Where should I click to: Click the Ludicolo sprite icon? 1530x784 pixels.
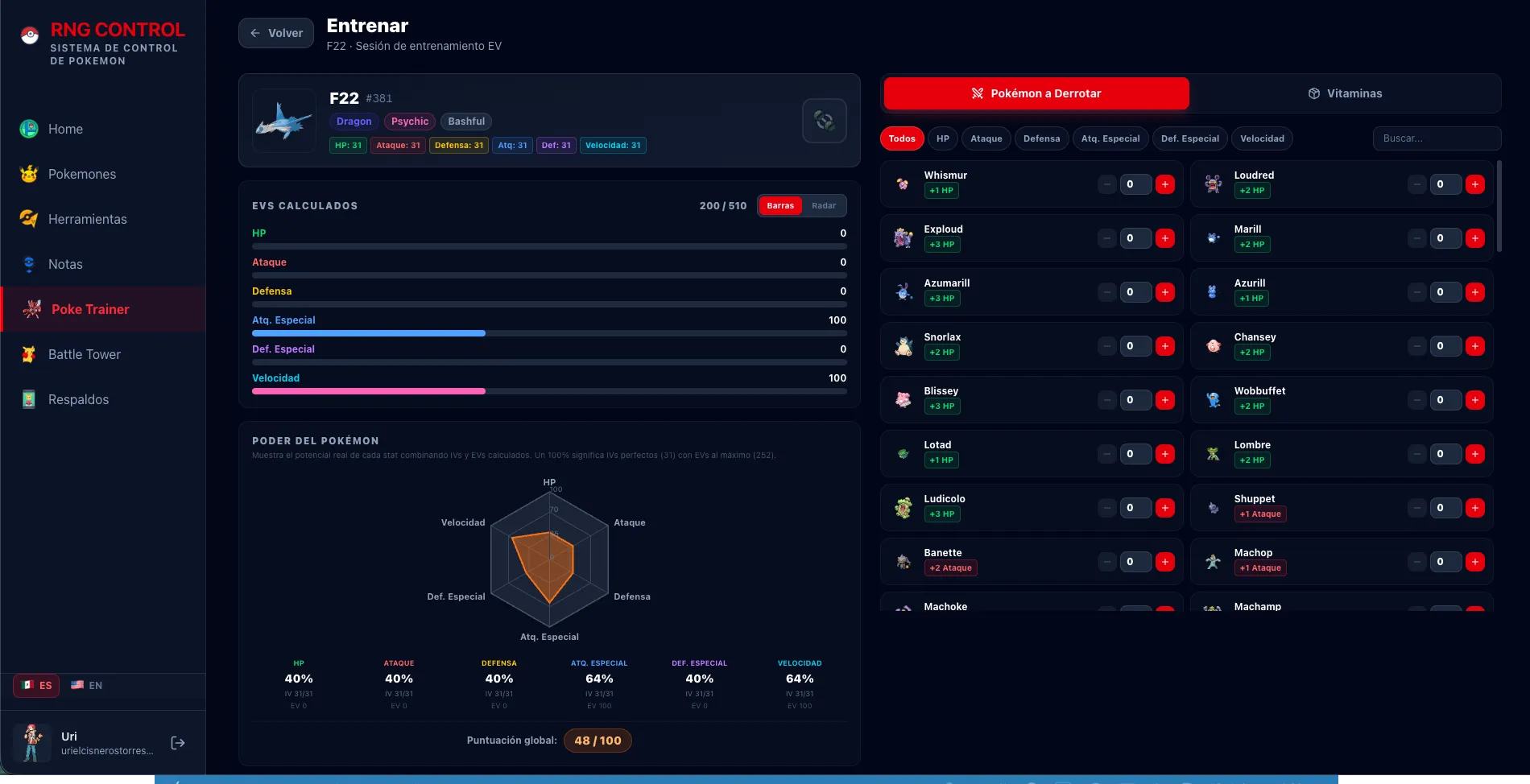(x=903, y=508)
